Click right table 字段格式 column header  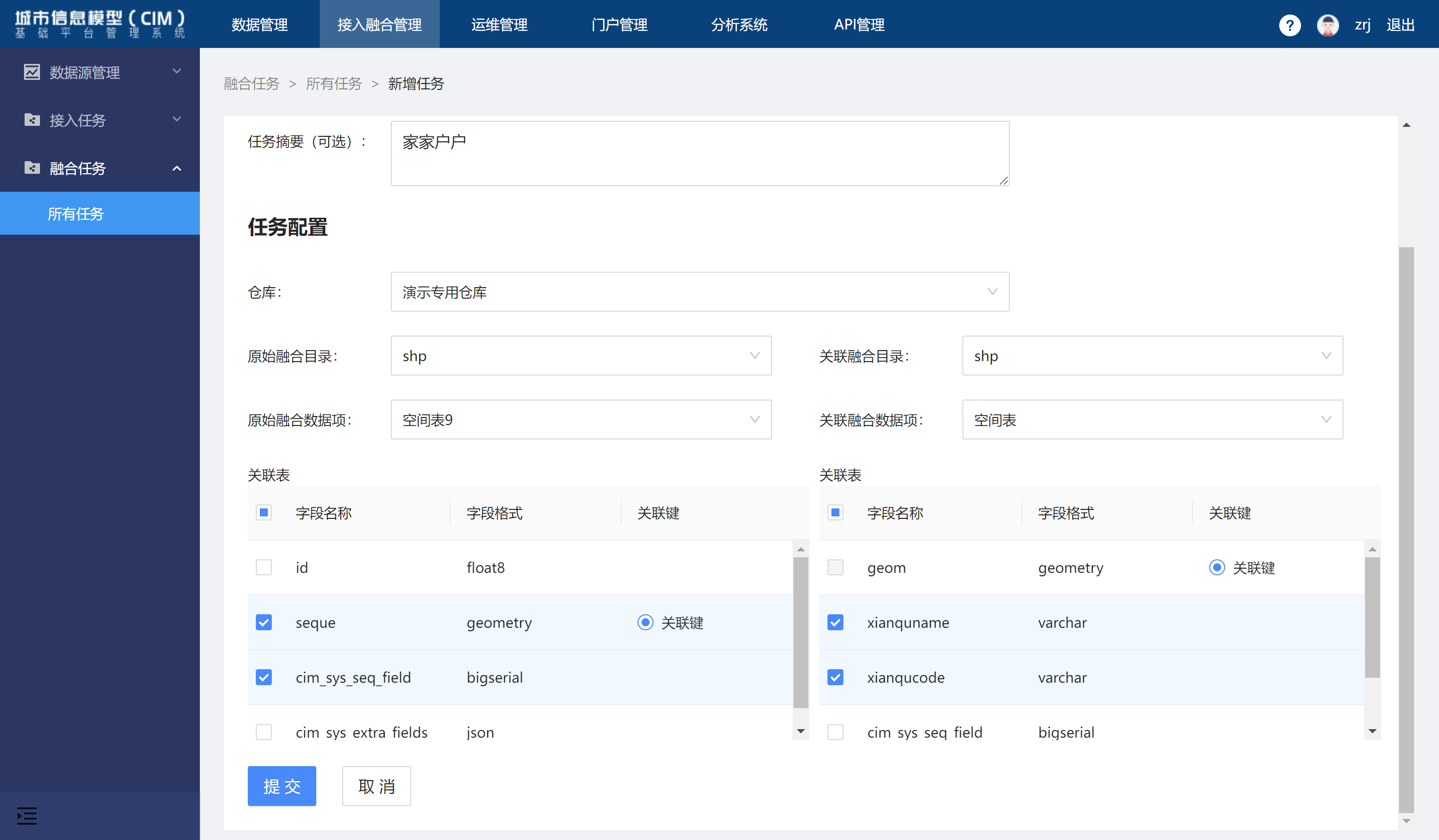(x=1066, y=512)
